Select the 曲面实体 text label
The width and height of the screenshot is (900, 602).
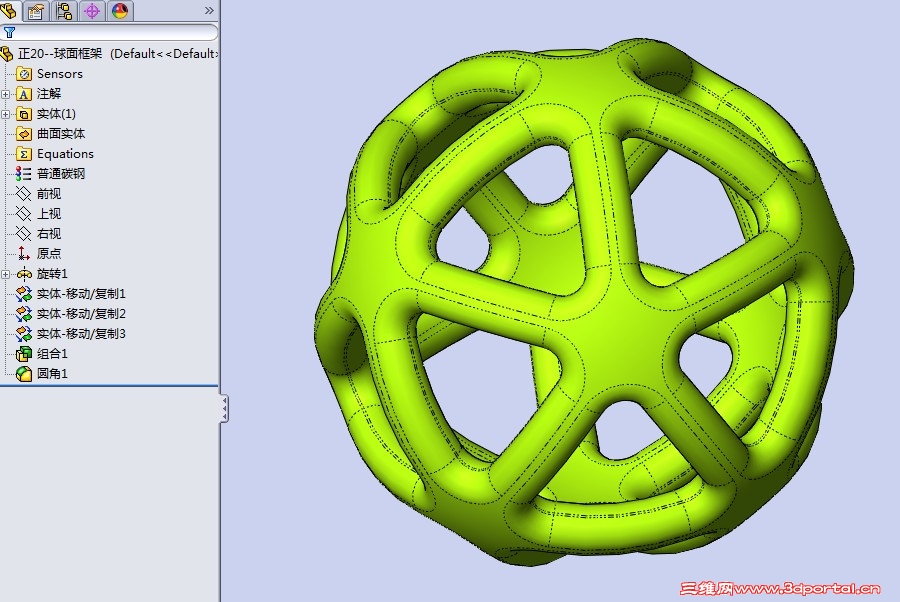[61, 134]
